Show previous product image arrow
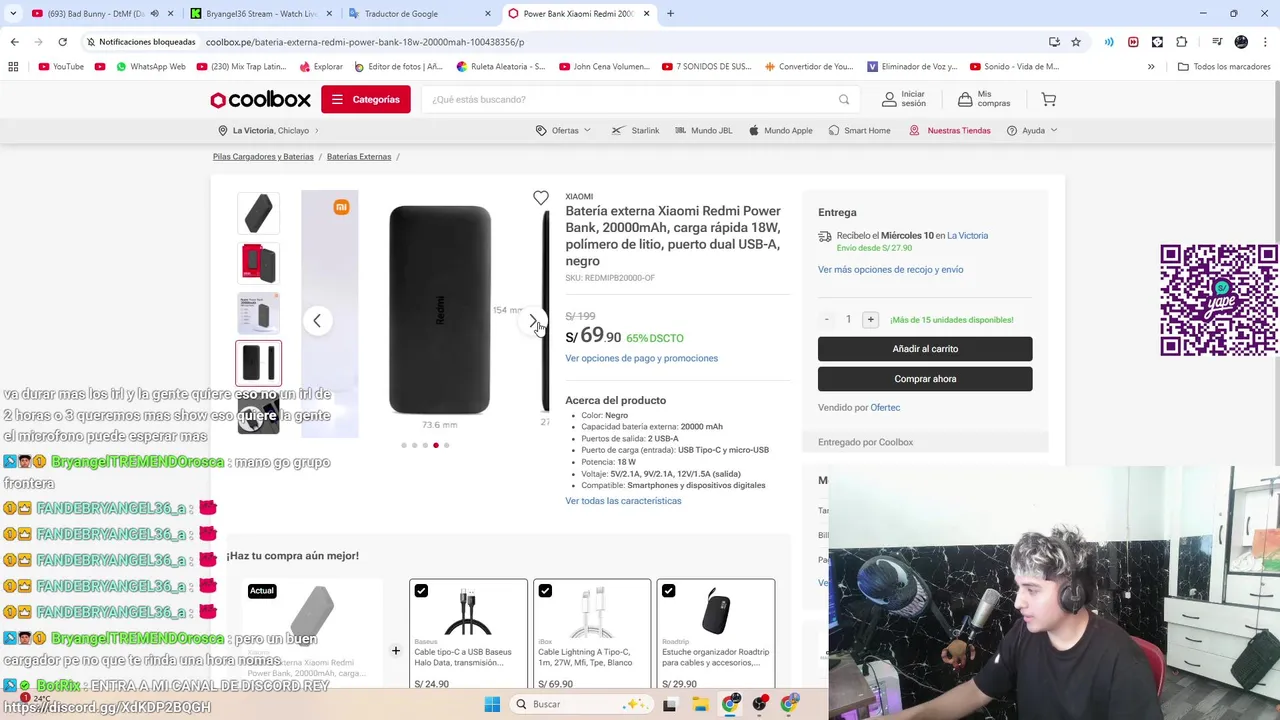Image resolution: width=1280 pixels, height=720 pixels. (317, 321)
